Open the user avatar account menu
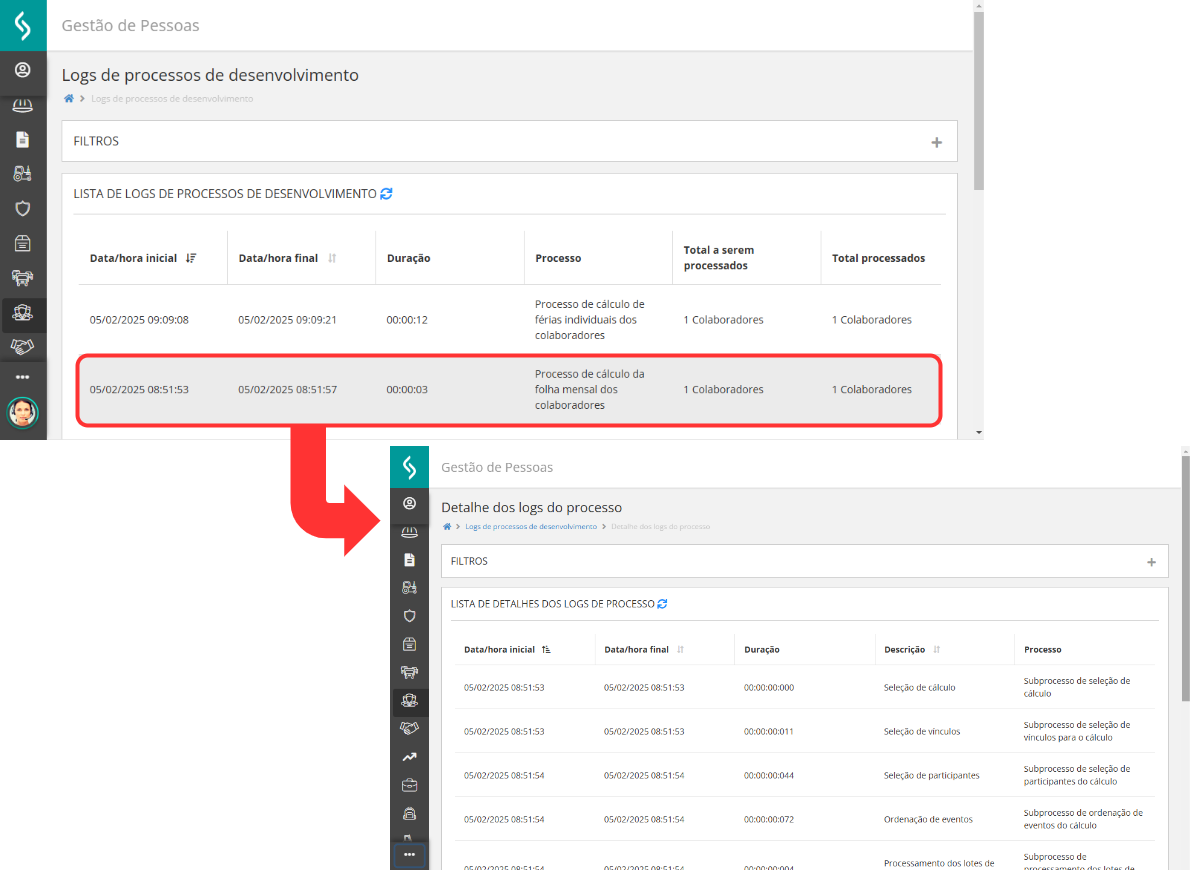Screen dimensions: 1190x870 pos(22,412)
